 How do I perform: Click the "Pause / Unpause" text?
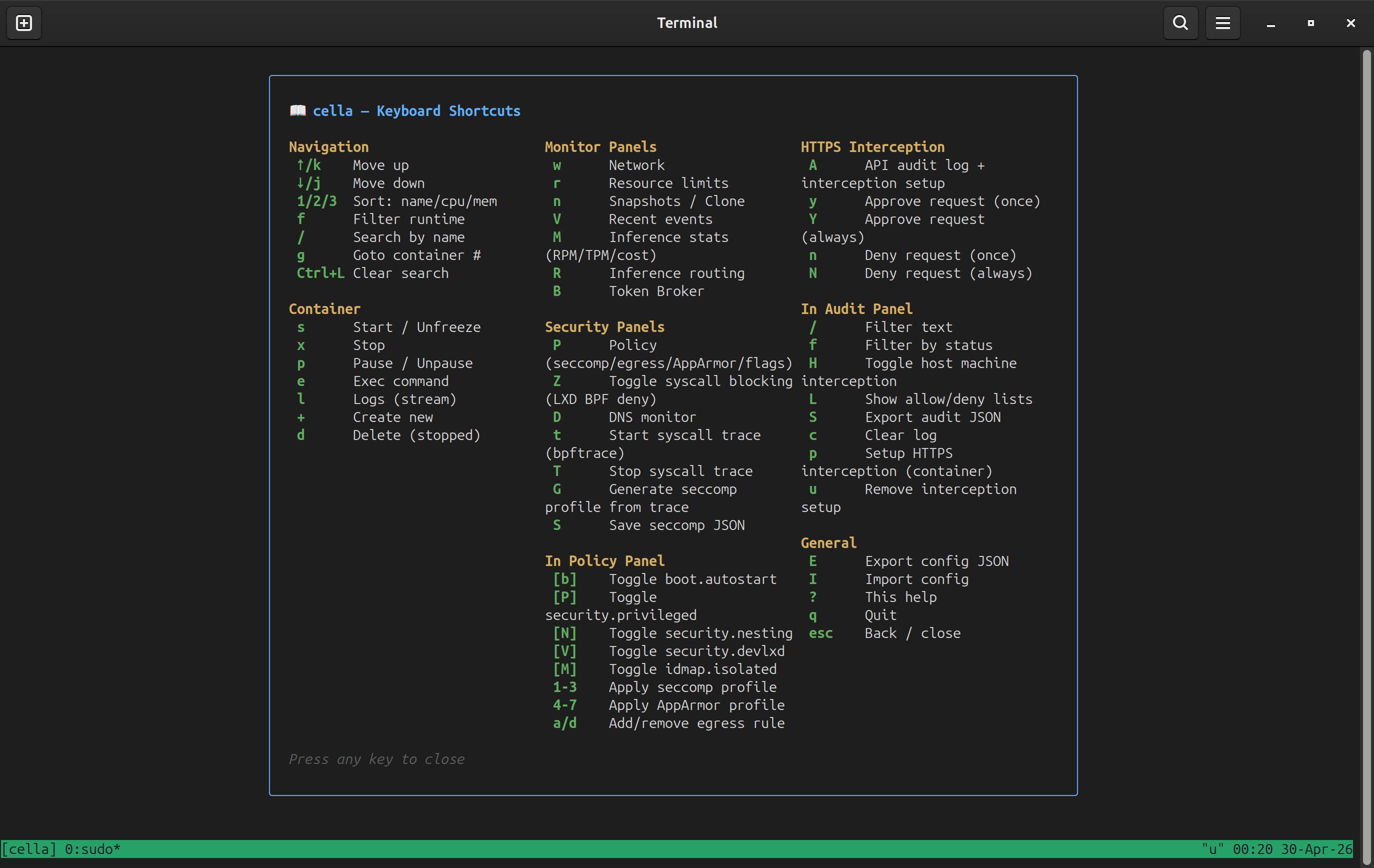click(413, 363)
